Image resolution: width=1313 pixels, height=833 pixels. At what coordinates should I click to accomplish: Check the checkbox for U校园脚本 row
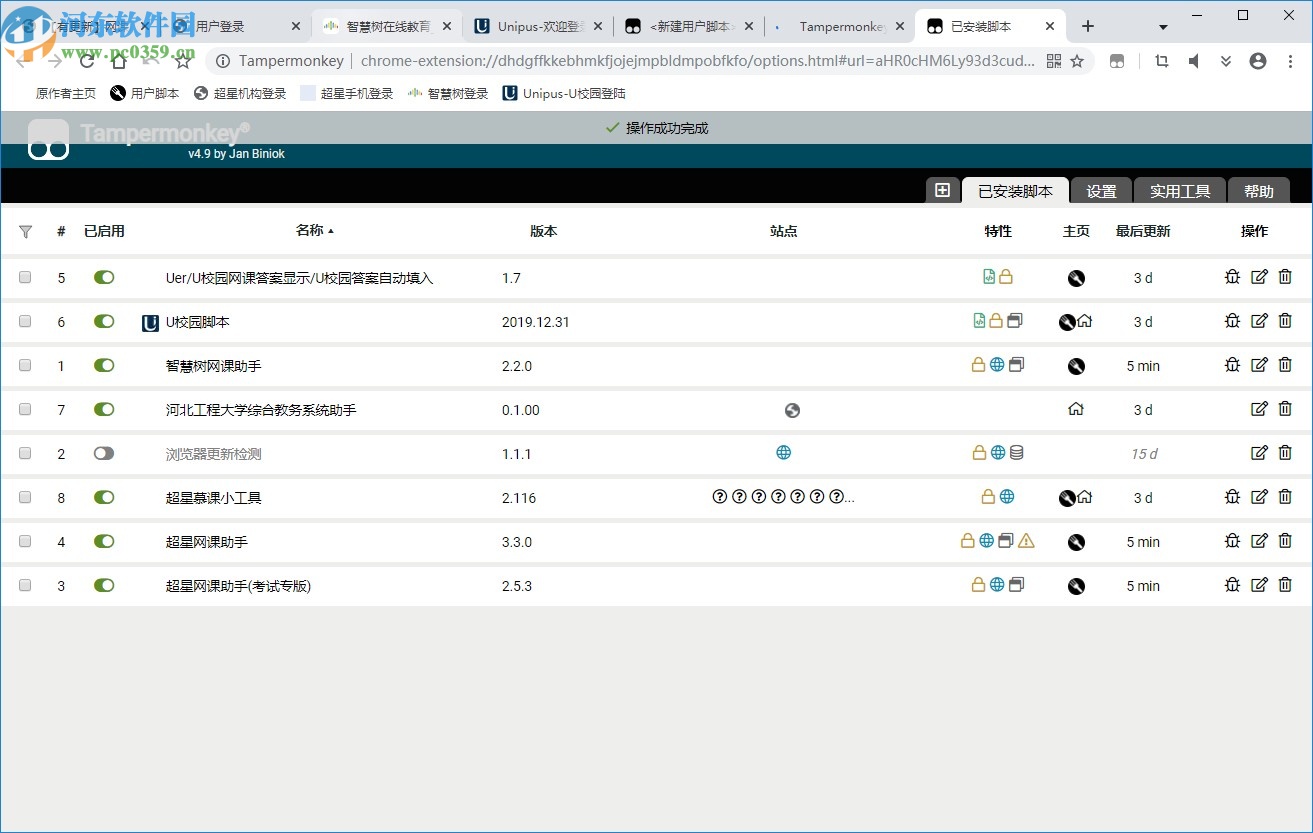point(25,321)
